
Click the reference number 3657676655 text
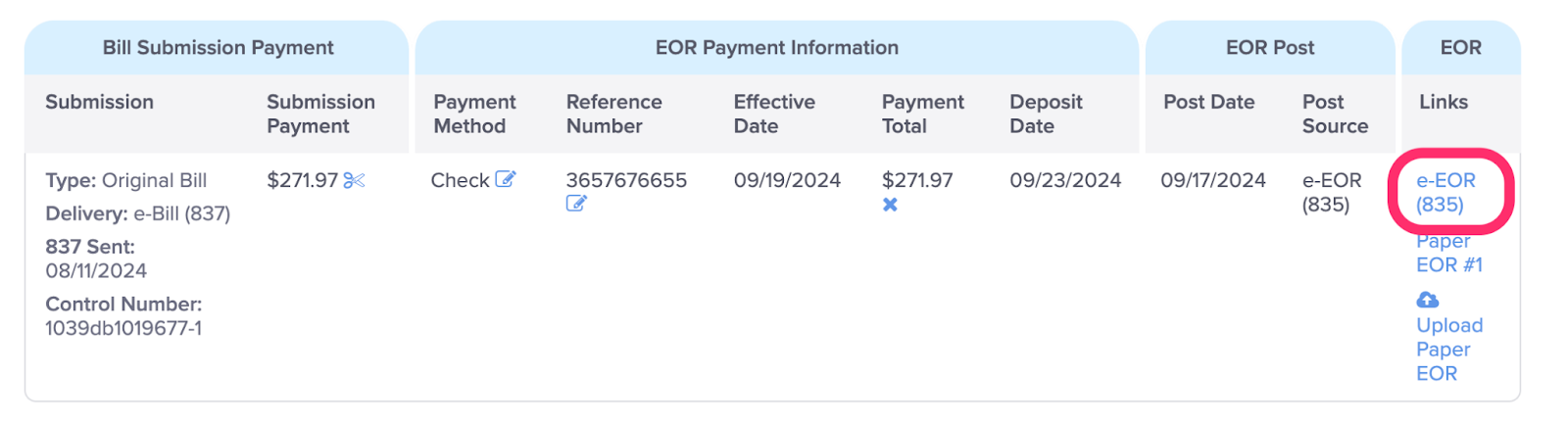click(626, 180)
